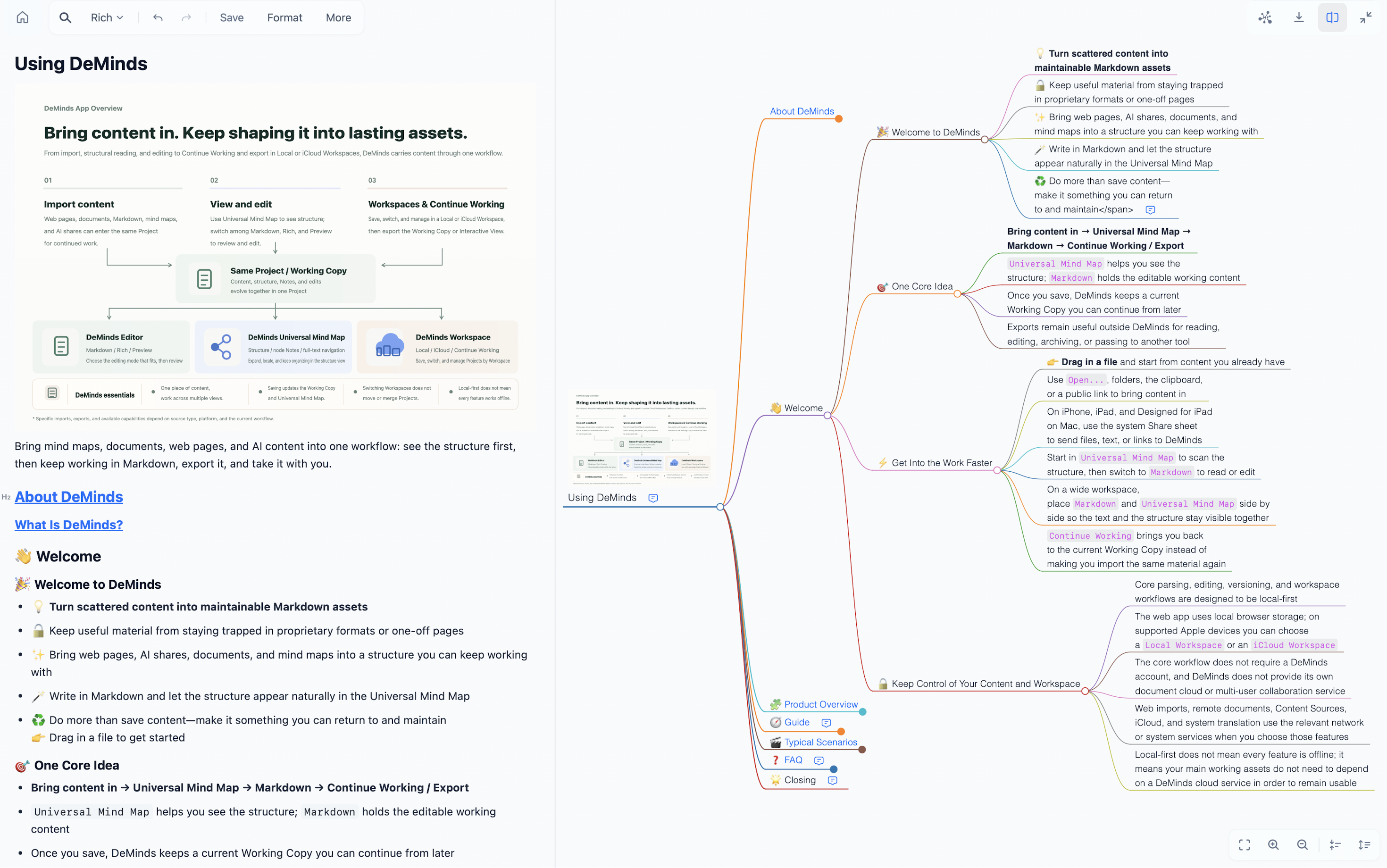
Task: Click the collapse nodes level icon
Action: (x=1335, y=844)
